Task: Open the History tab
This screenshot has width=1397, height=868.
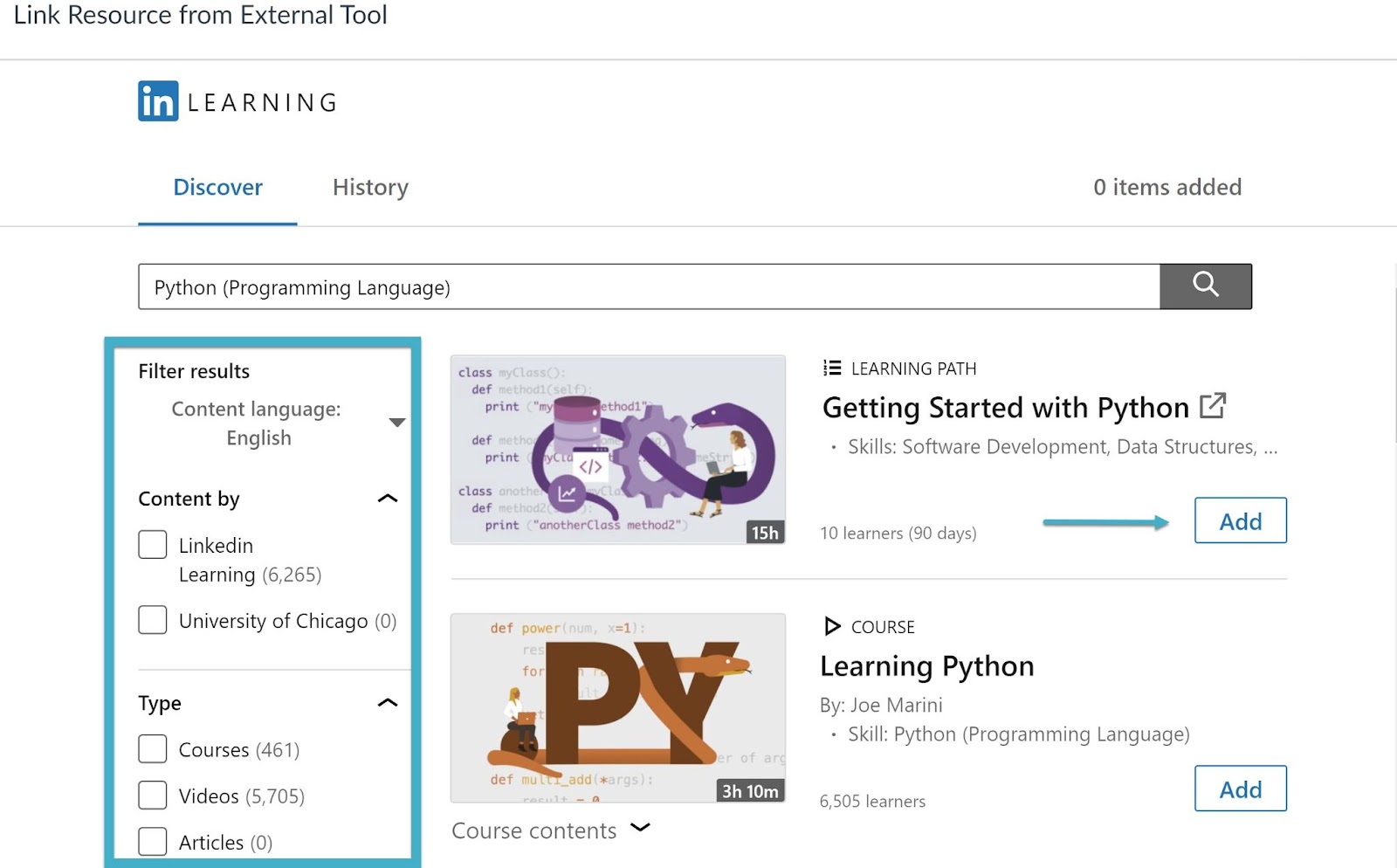Action: pyautogui.click(x=369, y=187)
